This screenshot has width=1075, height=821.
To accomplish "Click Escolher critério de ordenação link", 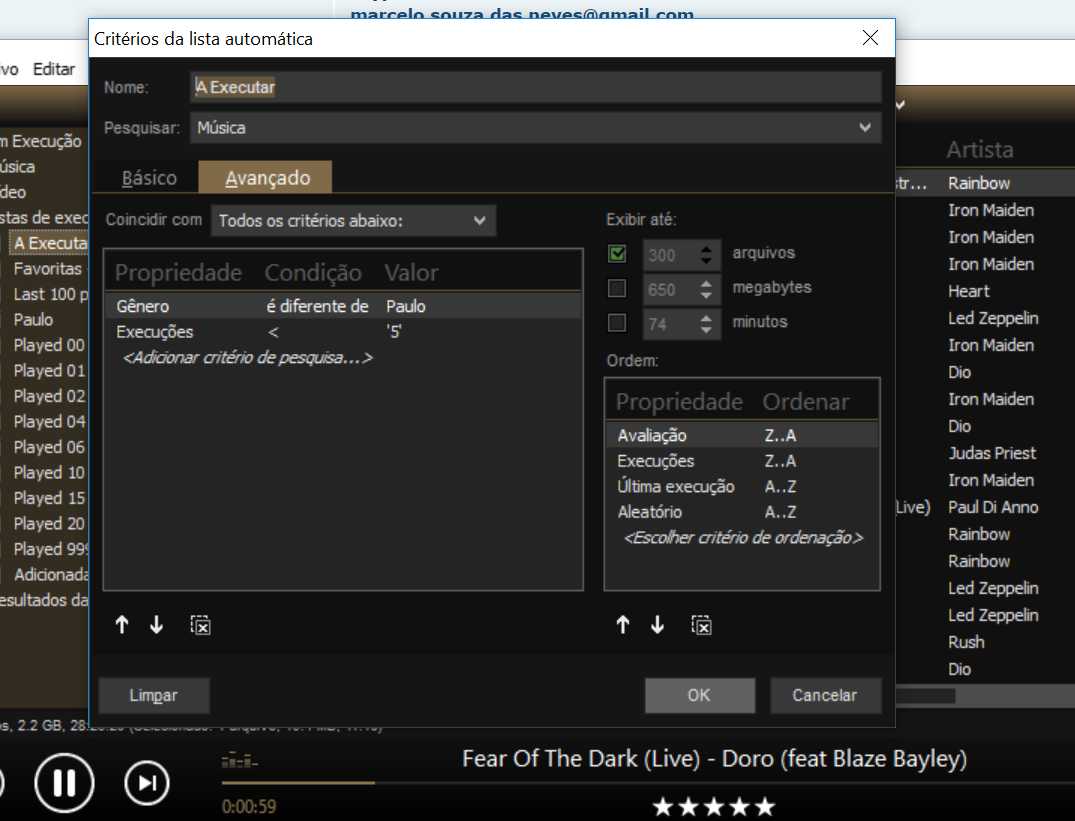I will click(x=743, y=537).
